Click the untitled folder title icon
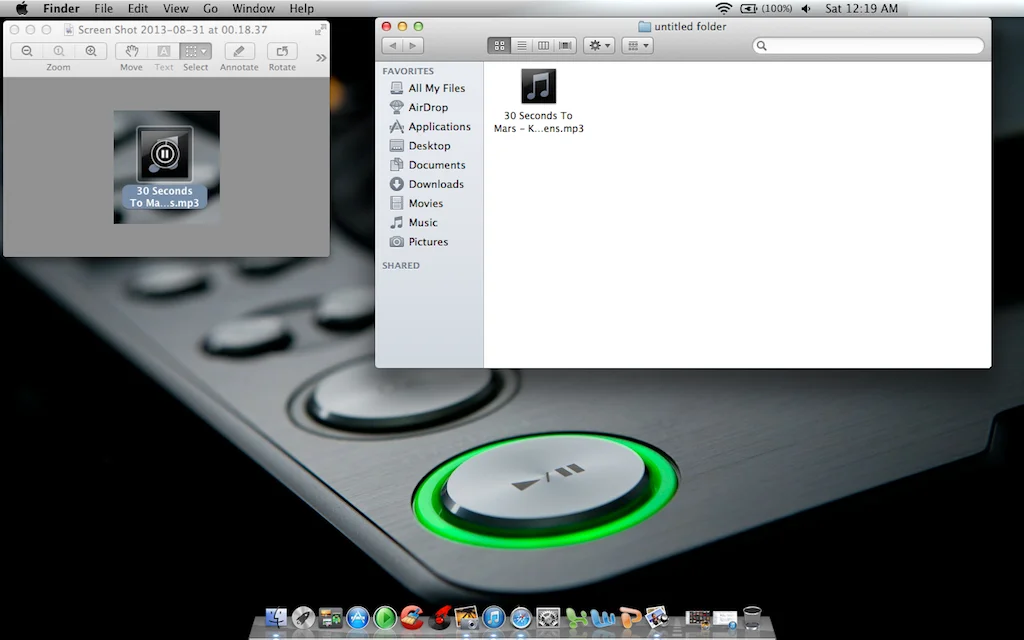 (x=645, y=27)
